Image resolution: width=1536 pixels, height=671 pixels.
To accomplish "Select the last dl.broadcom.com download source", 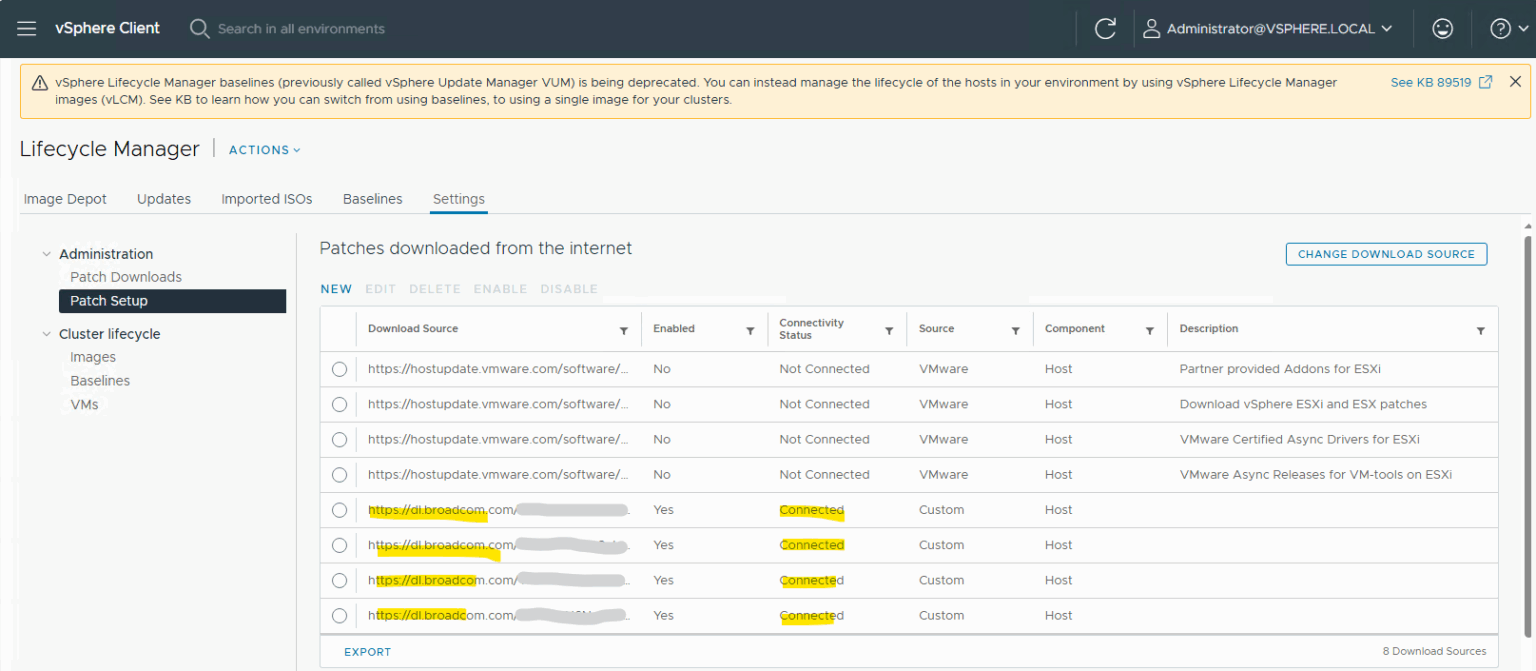I will (x=339, y=615).
